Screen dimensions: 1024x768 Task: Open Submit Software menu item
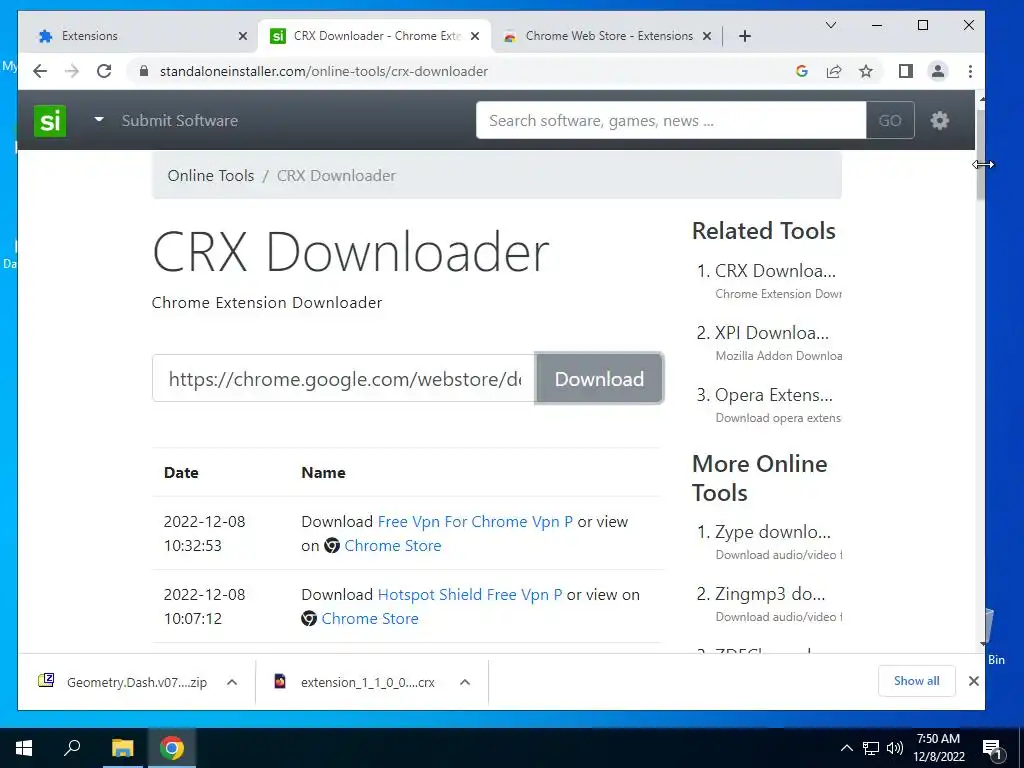coord(180,120)
